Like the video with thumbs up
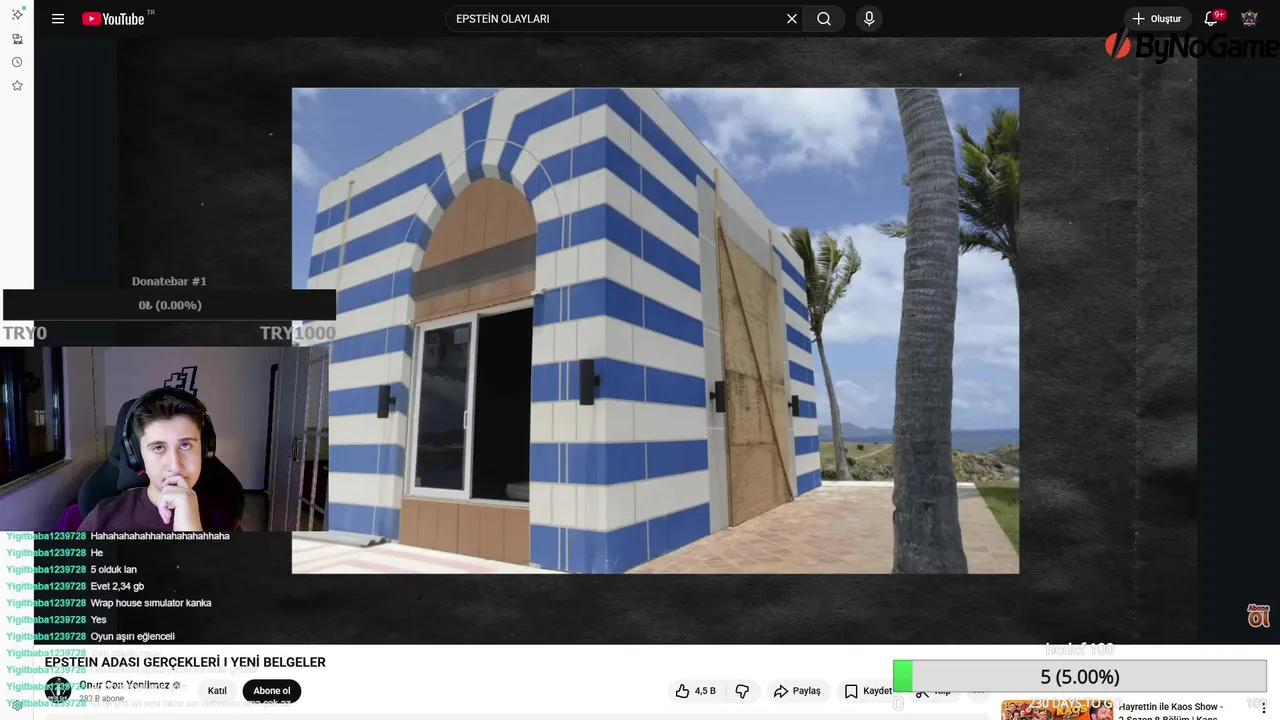 click(x=695, y=691)
